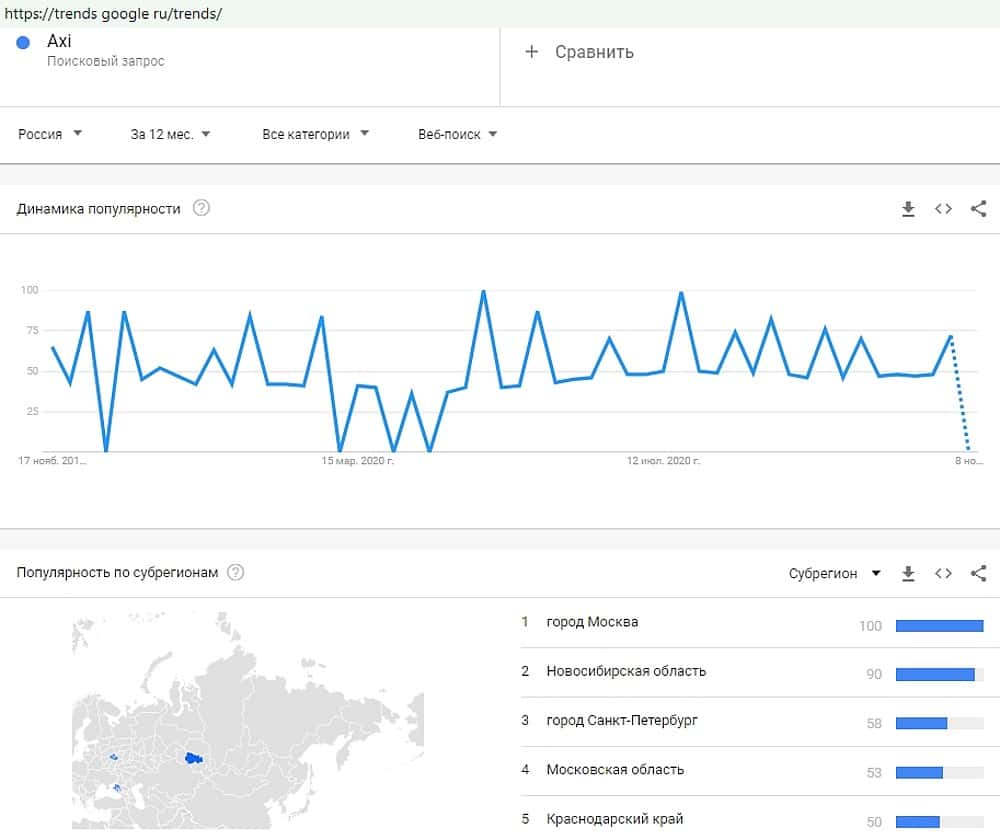Open the Все категории dropdown

coord(315,134)
